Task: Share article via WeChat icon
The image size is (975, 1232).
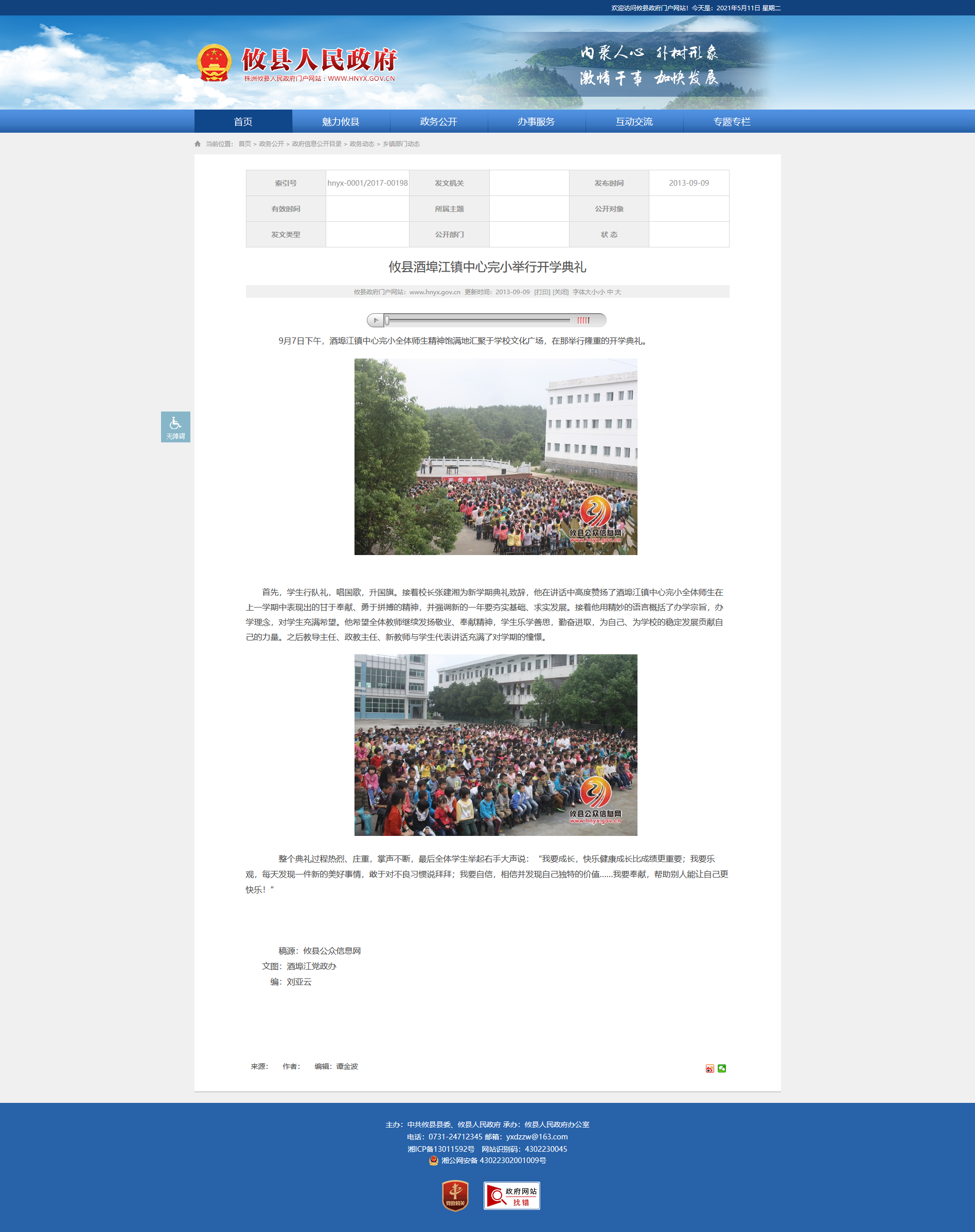Action: [721, 1068]
